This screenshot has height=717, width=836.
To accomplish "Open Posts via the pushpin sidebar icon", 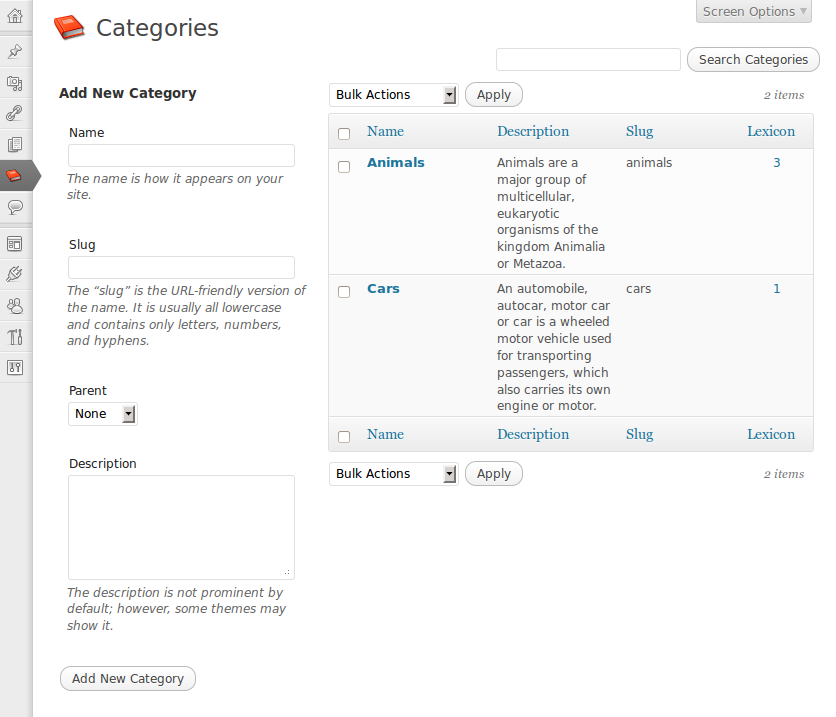I will pos(15,52).
